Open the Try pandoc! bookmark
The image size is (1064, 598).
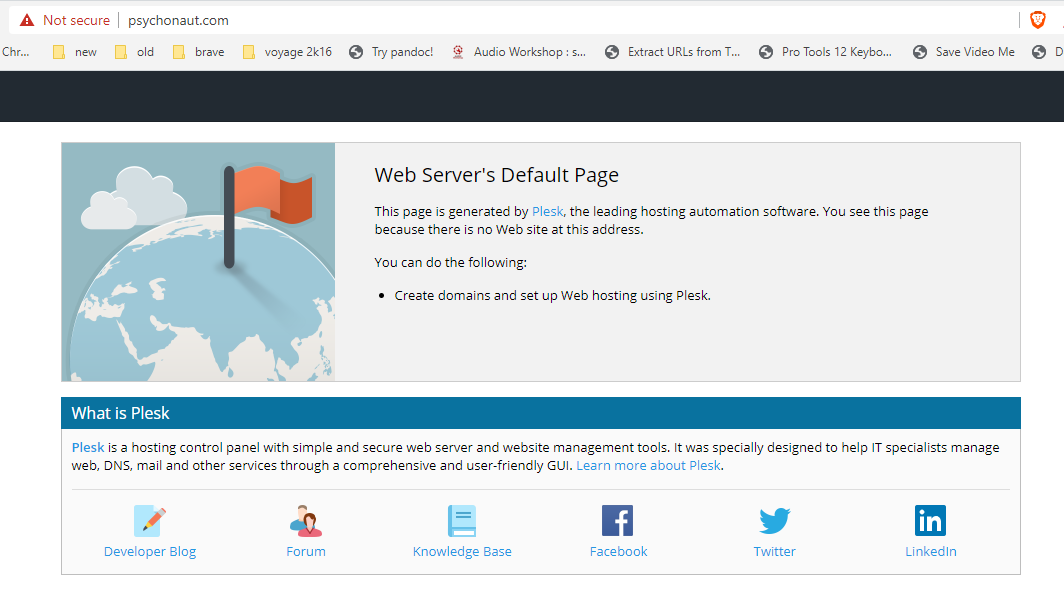pos(391,52)
